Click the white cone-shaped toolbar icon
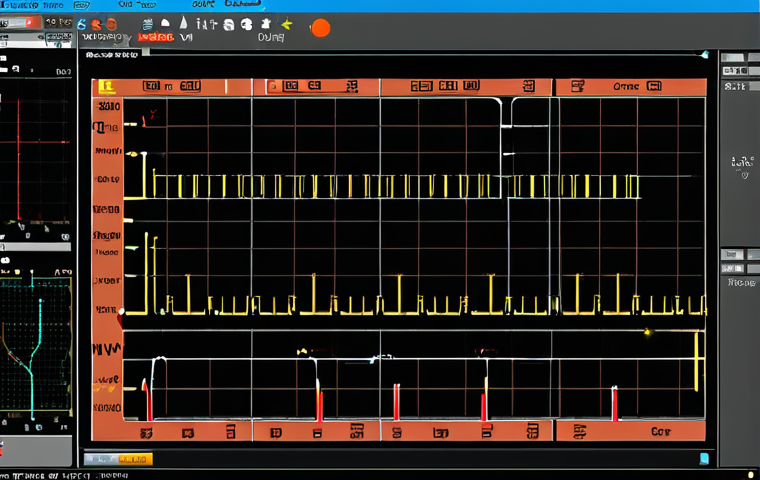The image size is (760, 480). coord(184,22)
